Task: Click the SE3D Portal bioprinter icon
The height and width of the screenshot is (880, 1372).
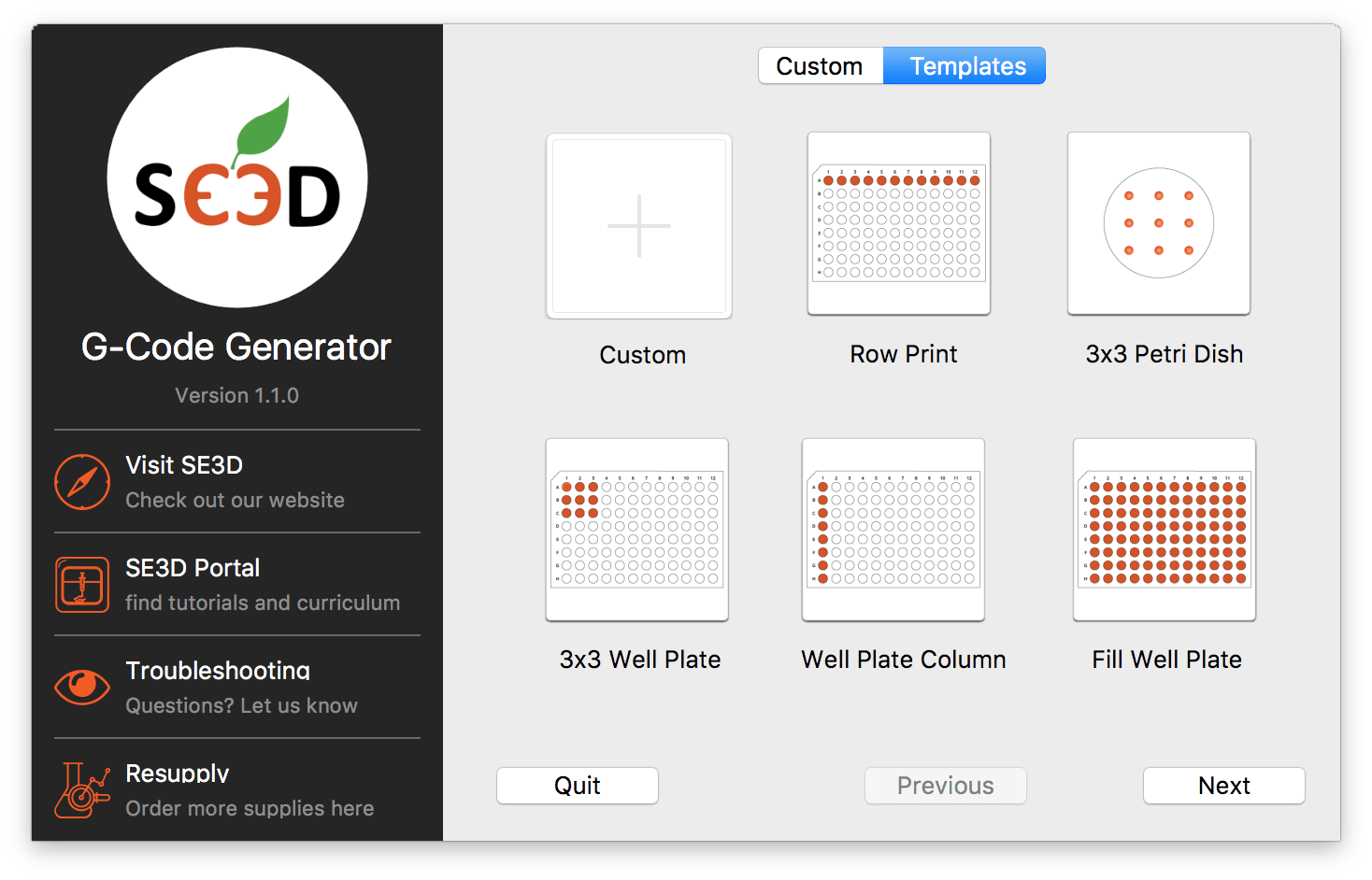Action: [82, 585]
